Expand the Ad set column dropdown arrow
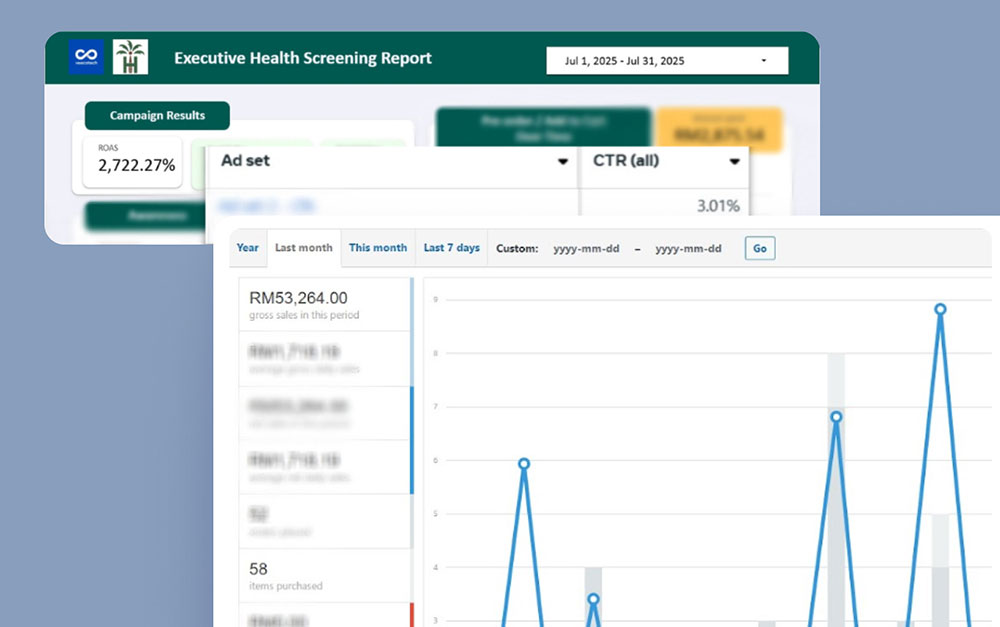This screenshot has width=1000, height=627. coord(563,162)
